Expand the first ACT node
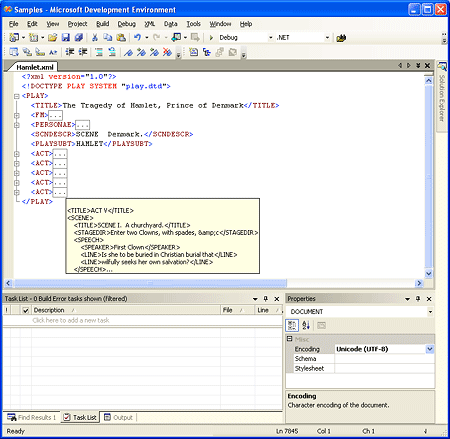The height and width of the screenshot is (439, 450). (17, 154)
